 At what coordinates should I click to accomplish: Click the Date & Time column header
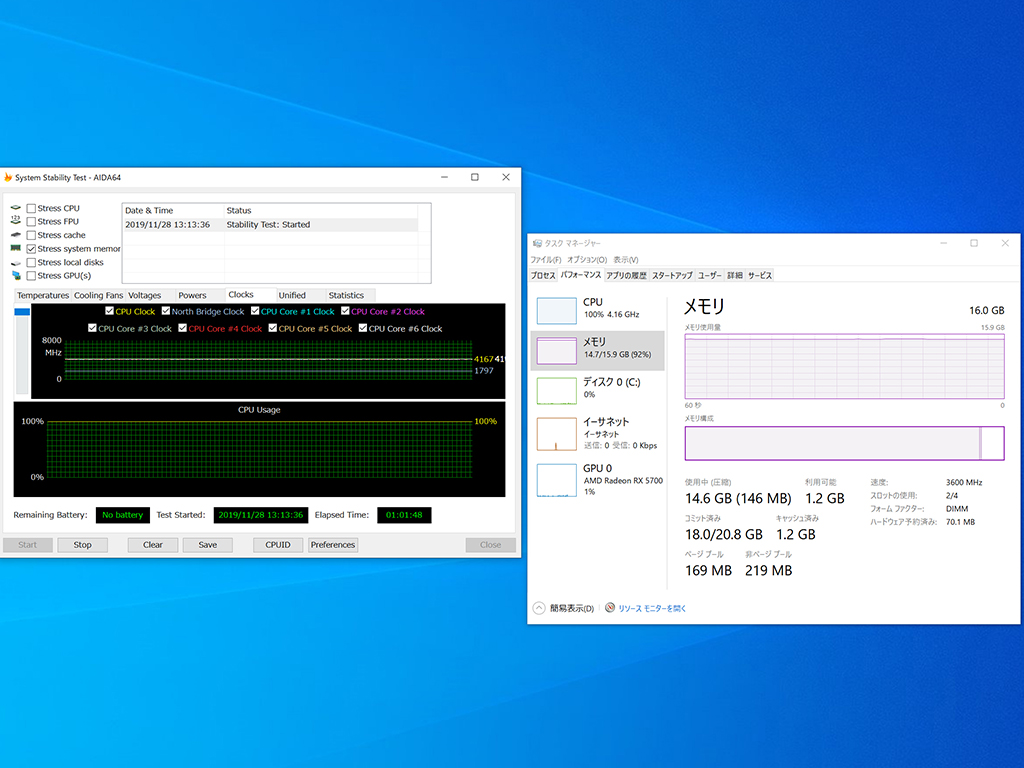tap(172, 210)
